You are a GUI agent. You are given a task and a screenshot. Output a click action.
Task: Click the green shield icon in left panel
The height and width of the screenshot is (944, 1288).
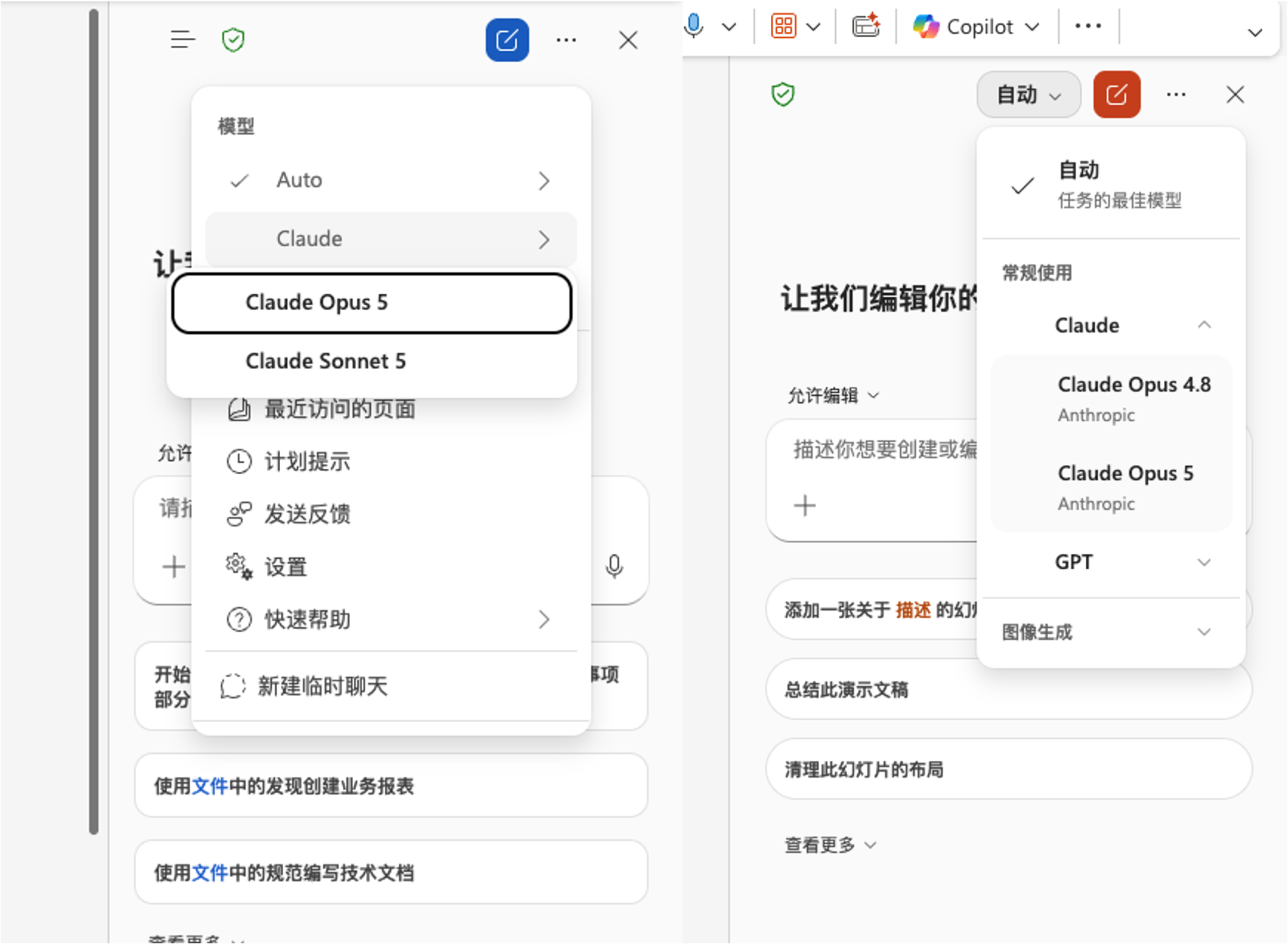click(x=233, y=40)
